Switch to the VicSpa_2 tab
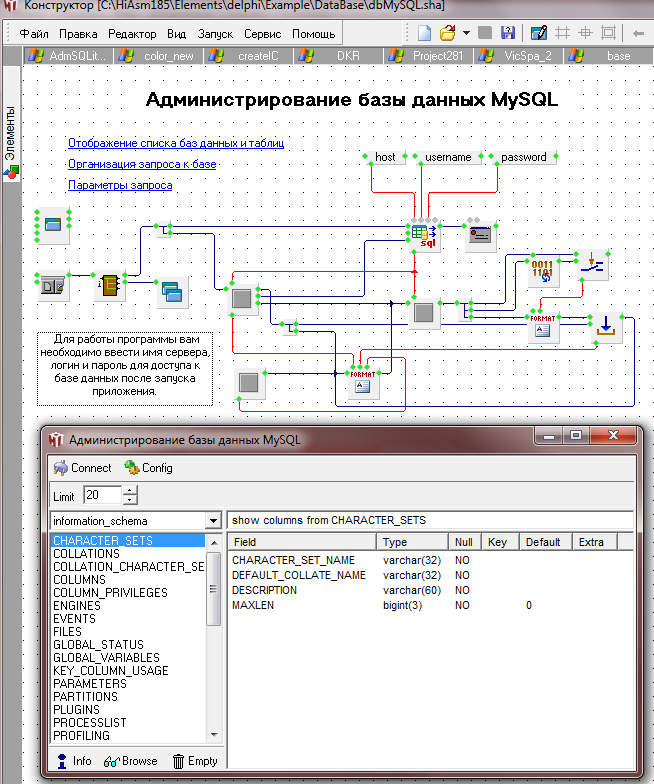The image size is (654, 784). pos(518,56)
